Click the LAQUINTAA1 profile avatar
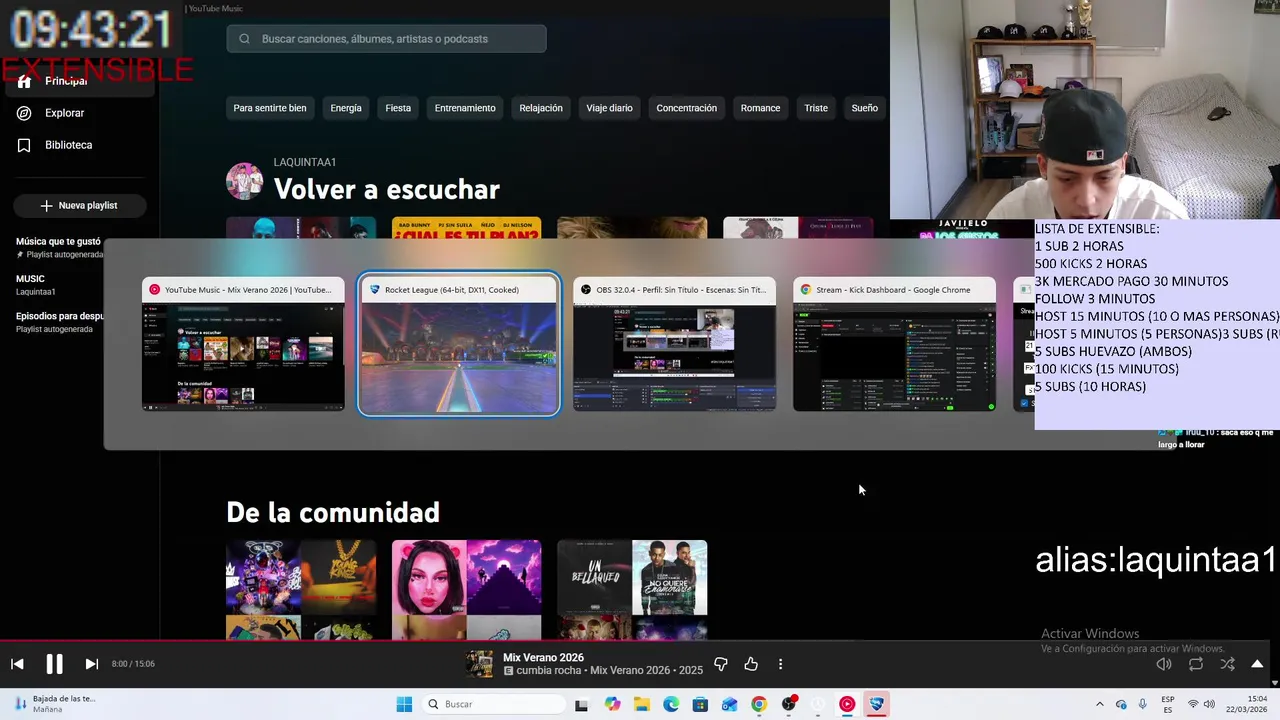The height and width of the screenshot is (720, 1280). click(244, 181)
